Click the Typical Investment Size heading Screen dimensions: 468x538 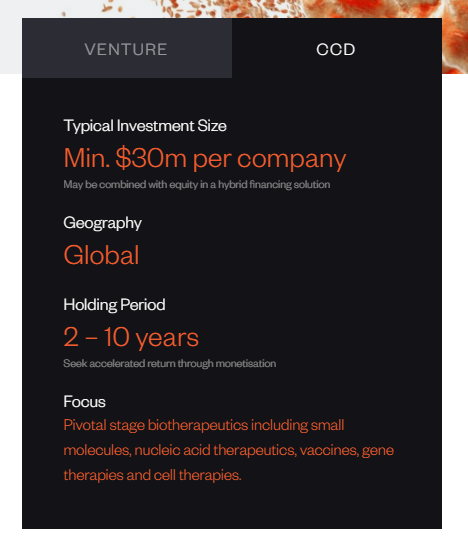pos(145,126)
